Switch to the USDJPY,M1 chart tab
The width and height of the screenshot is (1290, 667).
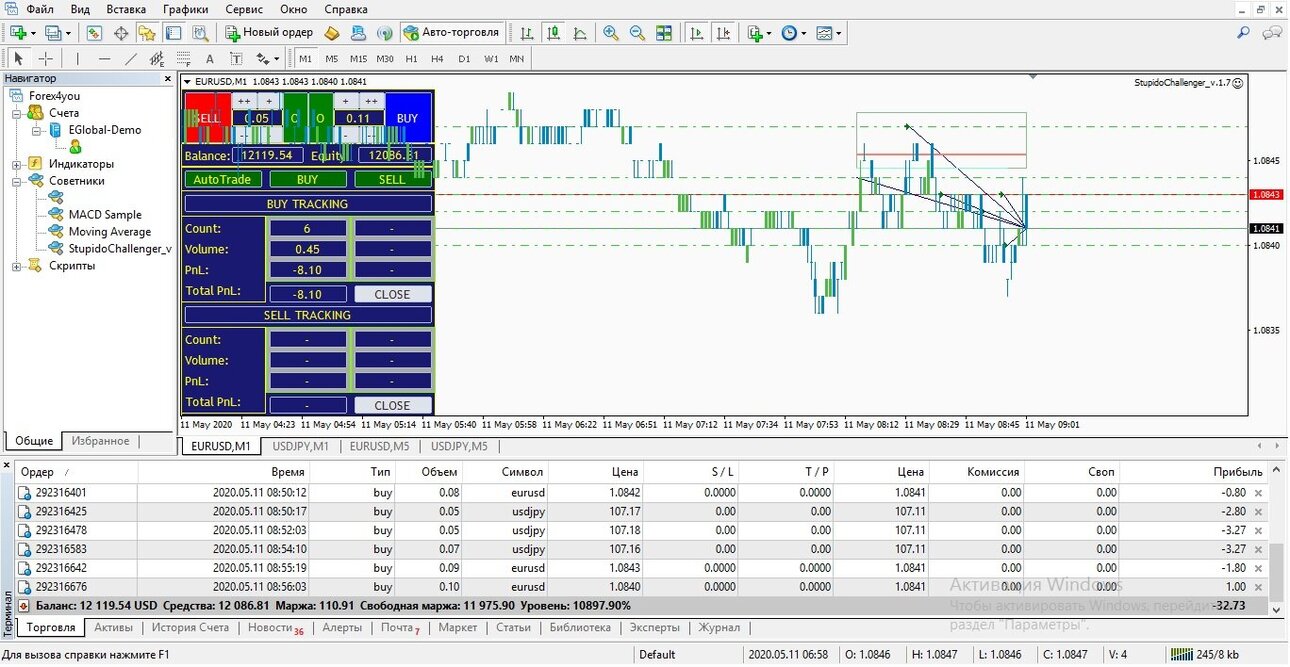301,446
